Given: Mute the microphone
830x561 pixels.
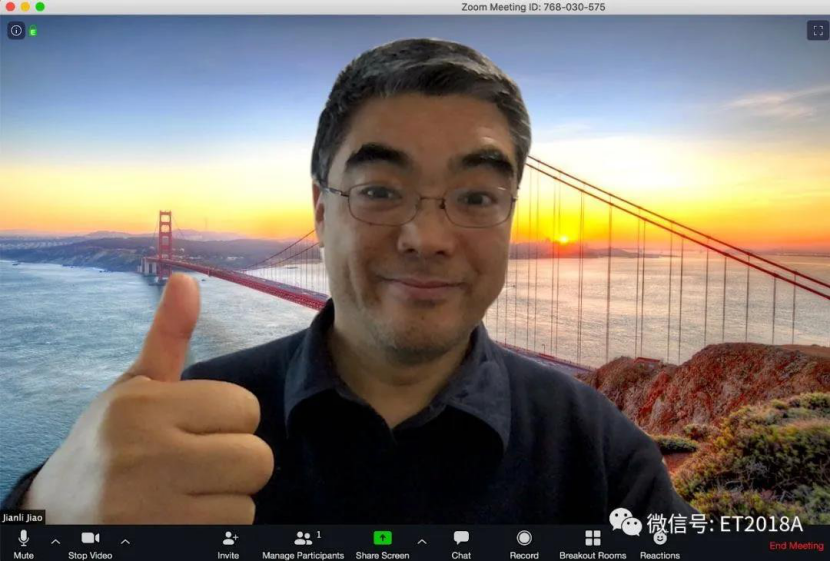Looking at the screenshot, I should [23, 544].
